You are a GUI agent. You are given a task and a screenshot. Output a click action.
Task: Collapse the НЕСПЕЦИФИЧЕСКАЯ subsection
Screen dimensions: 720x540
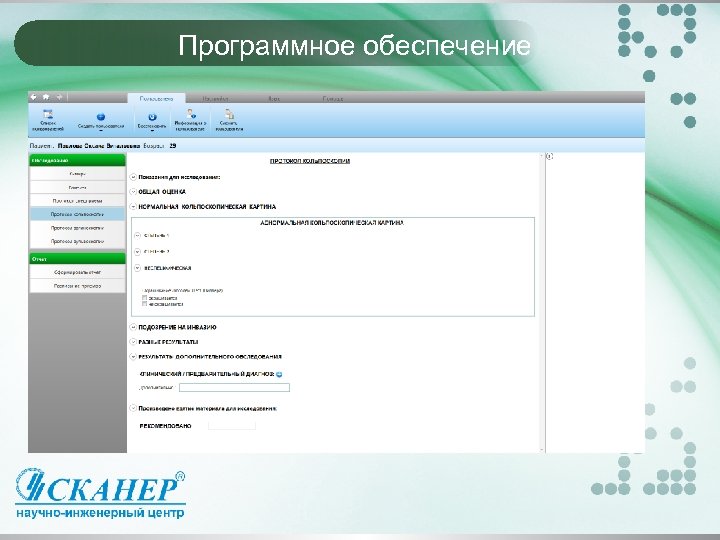pyautogui.click(x=137, y=268)
